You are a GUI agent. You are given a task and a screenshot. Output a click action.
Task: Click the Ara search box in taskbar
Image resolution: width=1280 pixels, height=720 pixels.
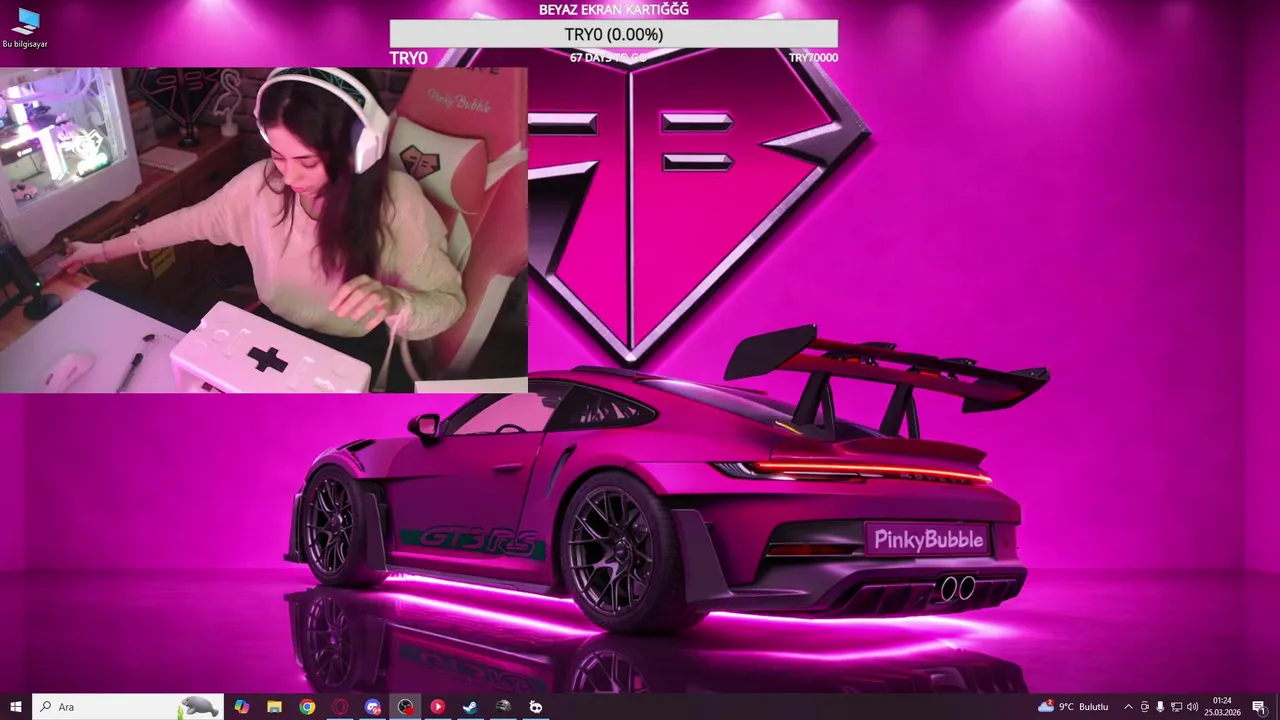pyautogui.click(x=128, y=707)
